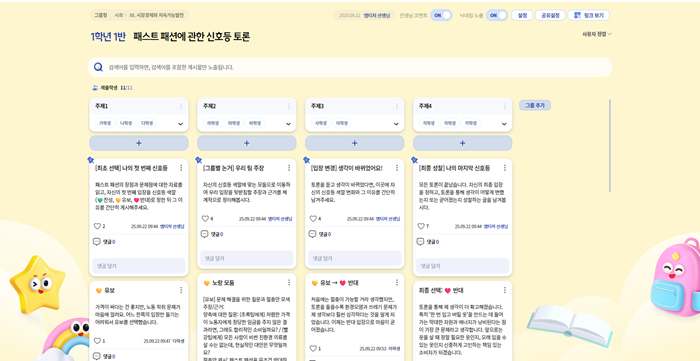The image size is (700, 361).
Task: Open more options on [최종 성찰] post
Action: tap(505, 168)
